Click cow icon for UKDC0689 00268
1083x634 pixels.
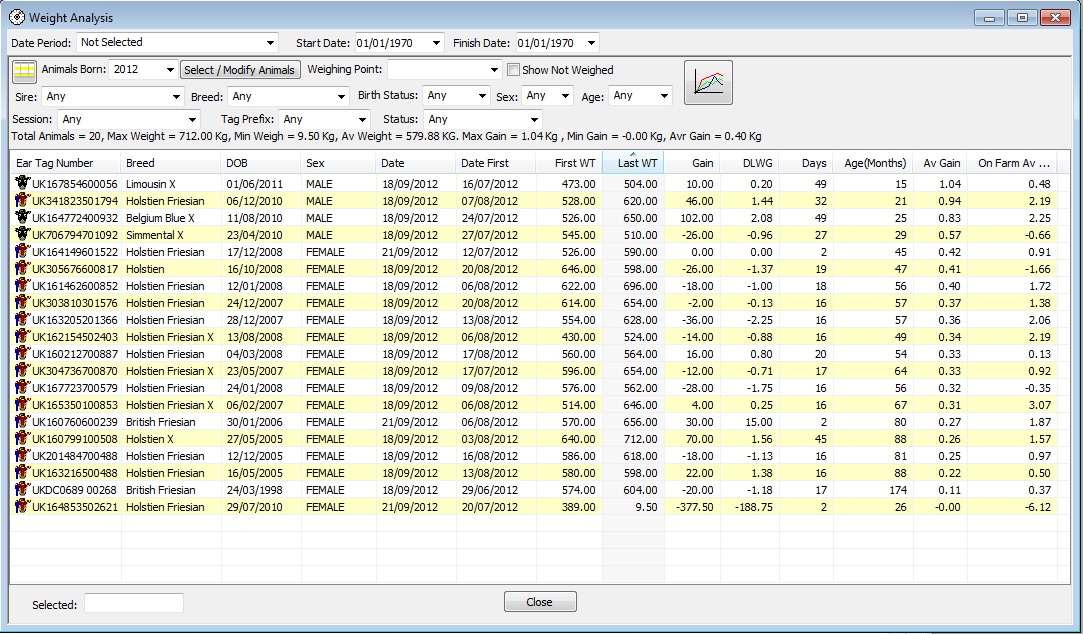click(x=23, y=488)
